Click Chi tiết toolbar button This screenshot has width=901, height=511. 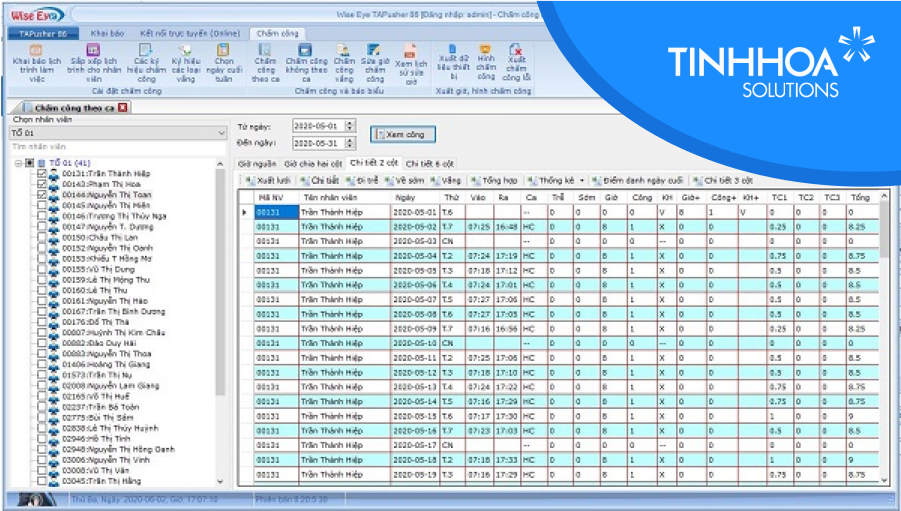point(319,180)
